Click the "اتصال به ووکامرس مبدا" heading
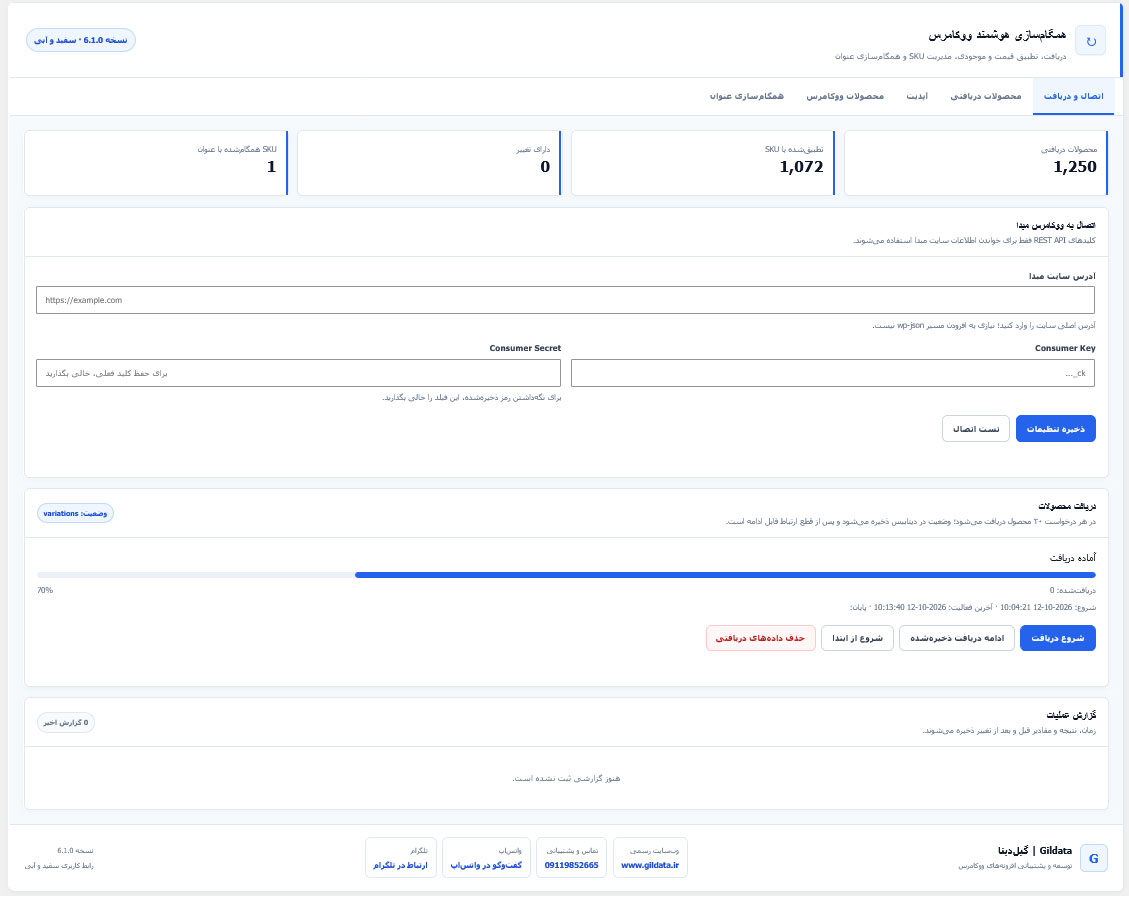Screen dimensions: 1129x897 [x=1056, y=225]
